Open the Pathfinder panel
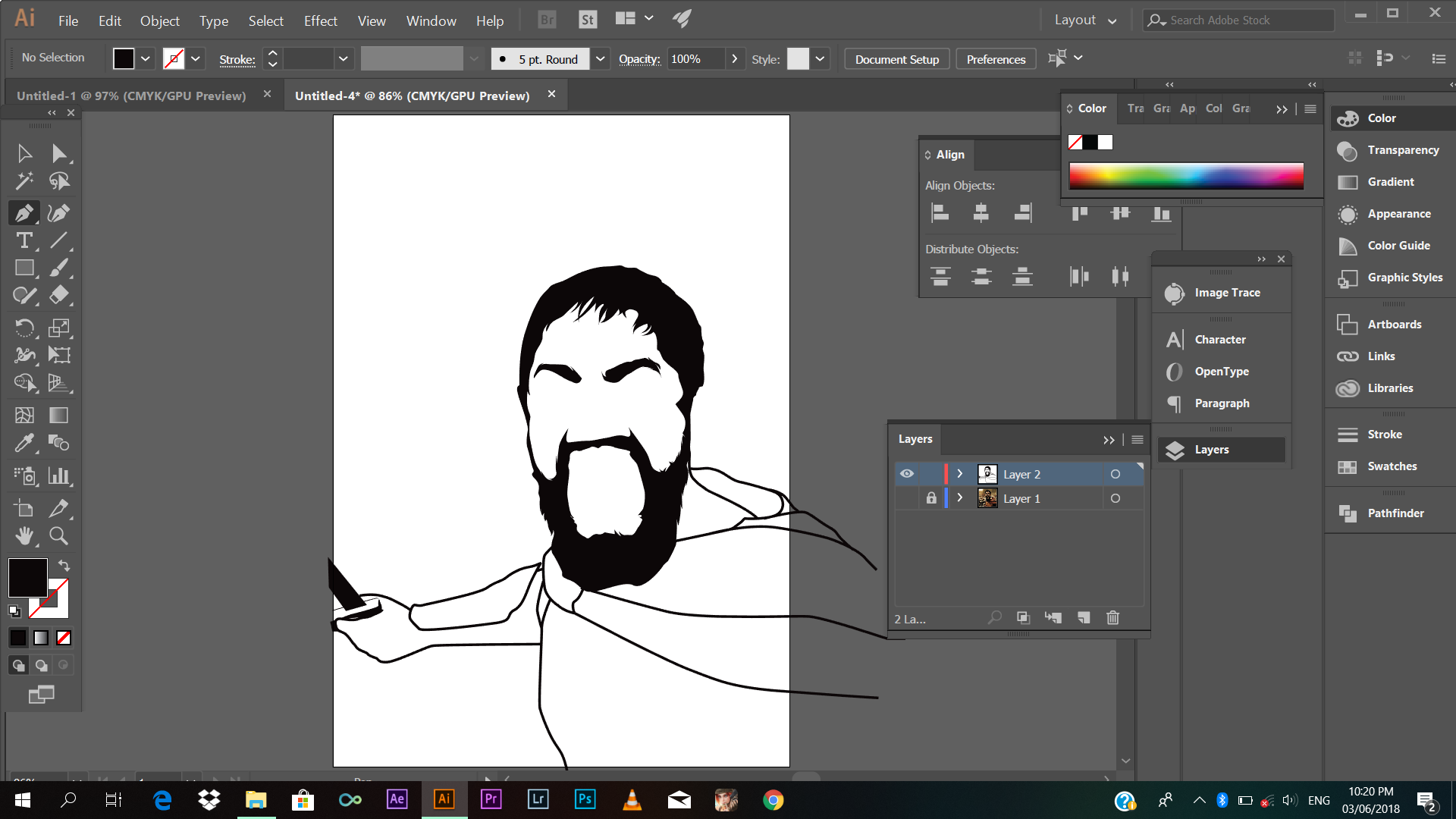The width and height of the screenshot is (1456, 819). click(1395, 513)
